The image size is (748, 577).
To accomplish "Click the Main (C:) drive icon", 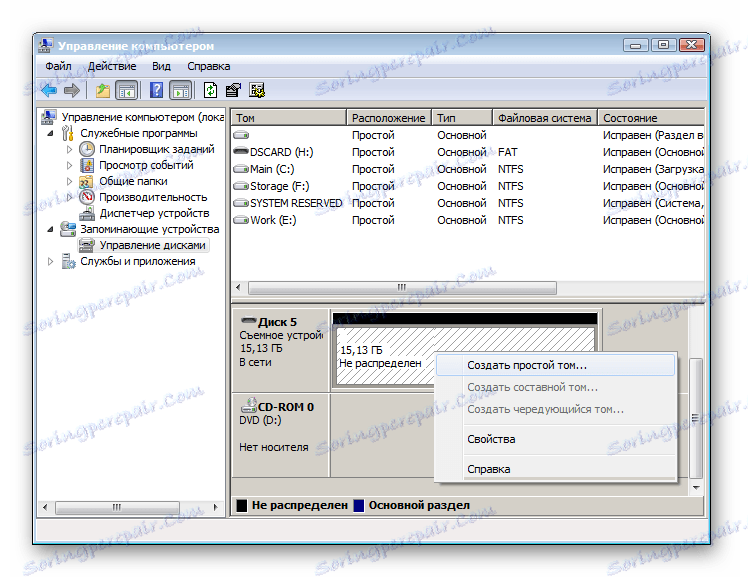I will click(x=241, y=169).
